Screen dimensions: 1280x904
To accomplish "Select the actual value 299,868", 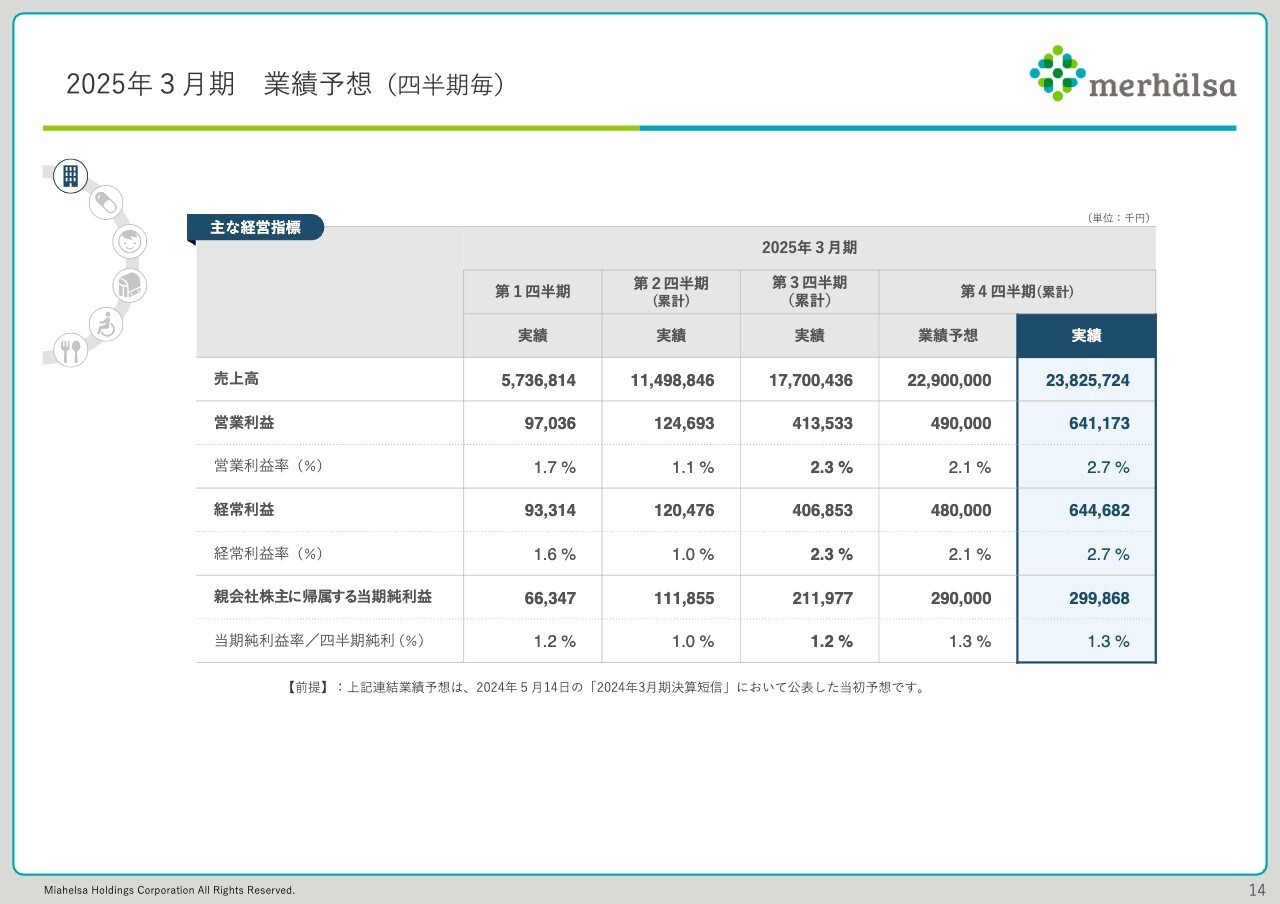I will click(x=1099, y=599).
